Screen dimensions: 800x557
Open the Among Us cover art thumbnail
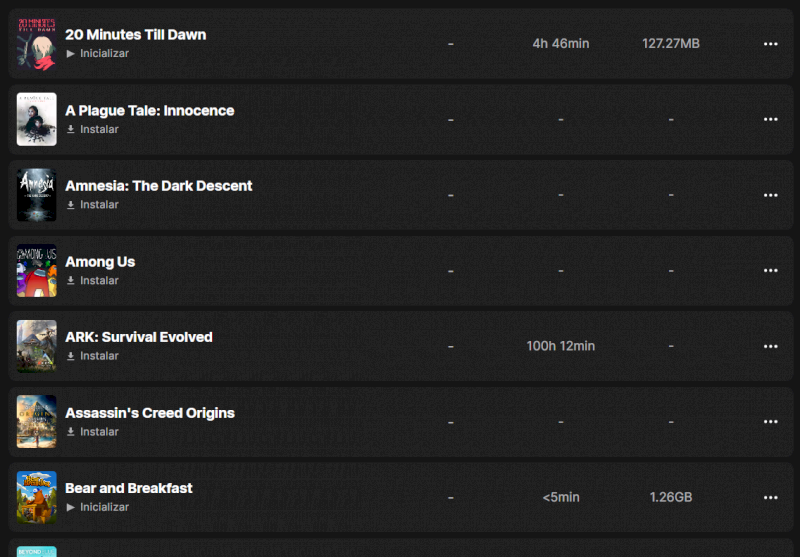[x=37, y=270]
